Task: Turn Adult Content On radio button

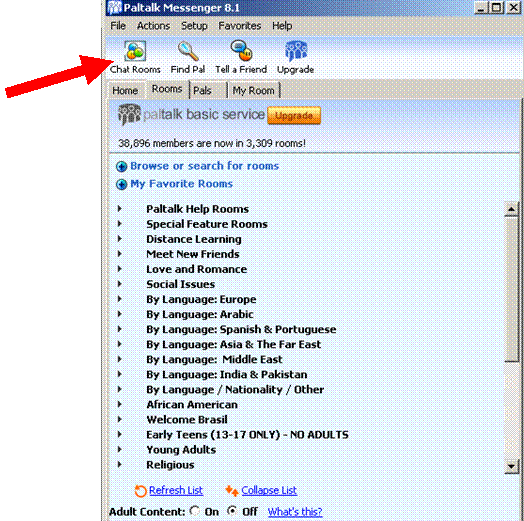Action: point(194,511)
